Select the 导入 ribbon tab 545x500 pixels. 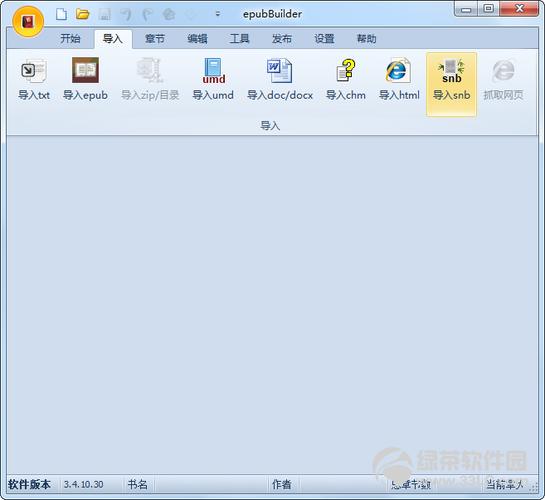click(x=113, y=39)
